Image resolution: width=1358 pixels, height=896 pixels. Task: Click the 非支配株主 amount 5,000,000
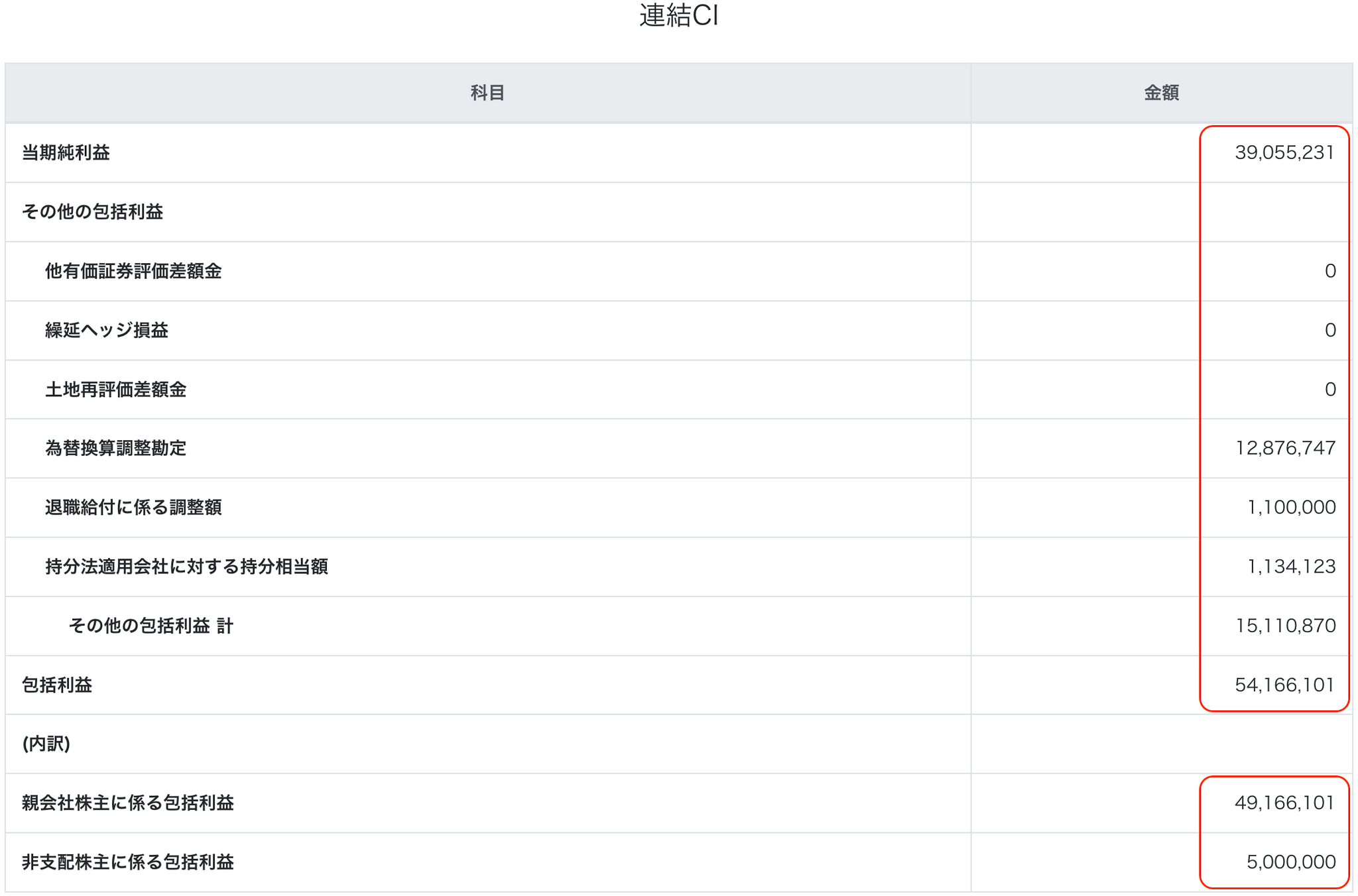pyautogui.click(x=1290, y=862)
